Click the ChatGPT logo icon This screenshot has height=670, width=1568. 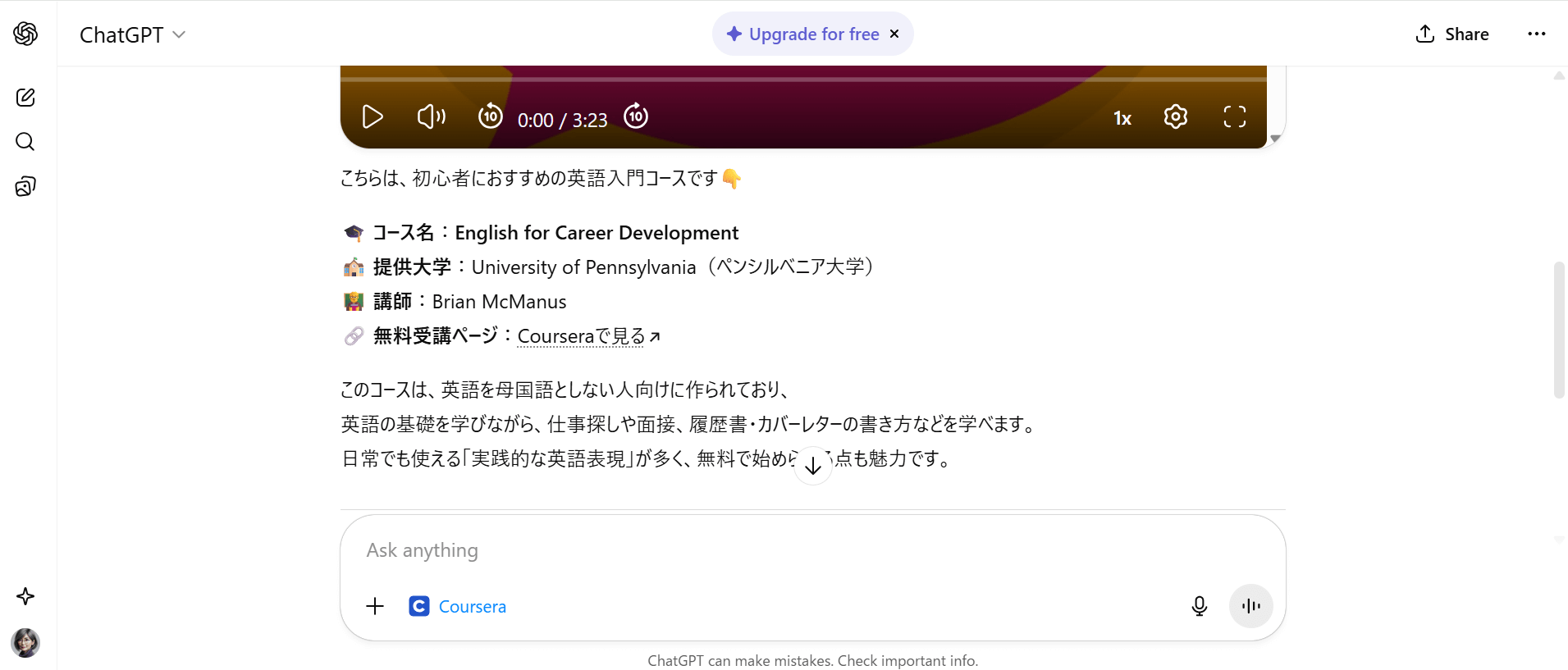[x=25, y=34]
